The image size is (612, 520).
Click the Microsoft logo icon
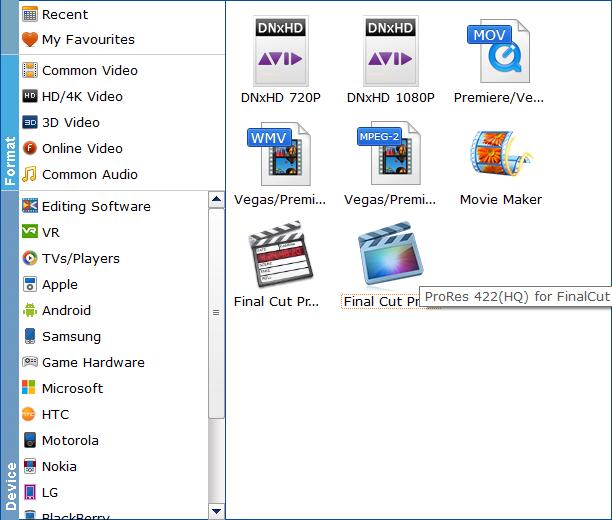29,387
